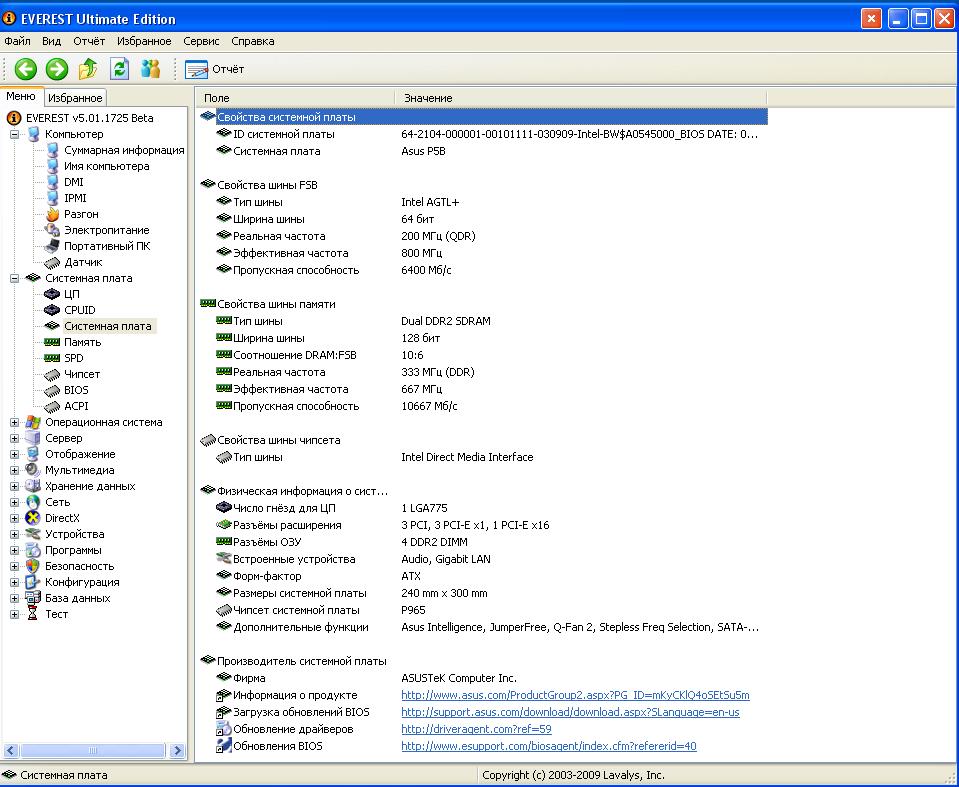Click the DMI tree icon
Image resolution: width=959 pixels, height=787 pixels.
pos(53,182)
